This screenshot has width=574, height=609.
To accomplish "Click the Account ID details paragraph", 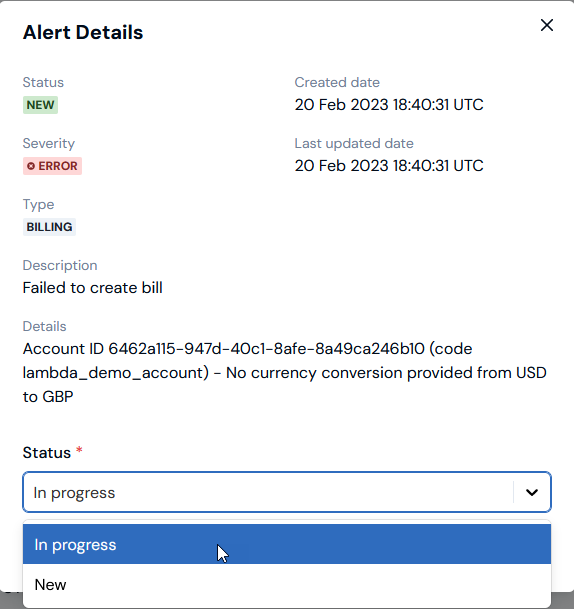I will (285, 372).
